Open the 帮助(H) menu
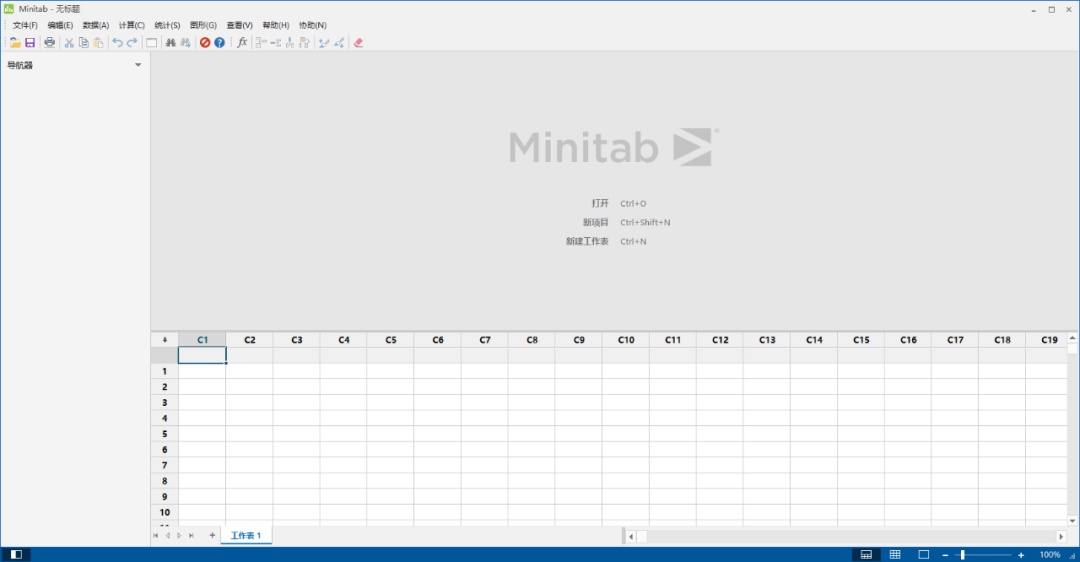This screenshot has height=562, width=1080. click(276, 25)
